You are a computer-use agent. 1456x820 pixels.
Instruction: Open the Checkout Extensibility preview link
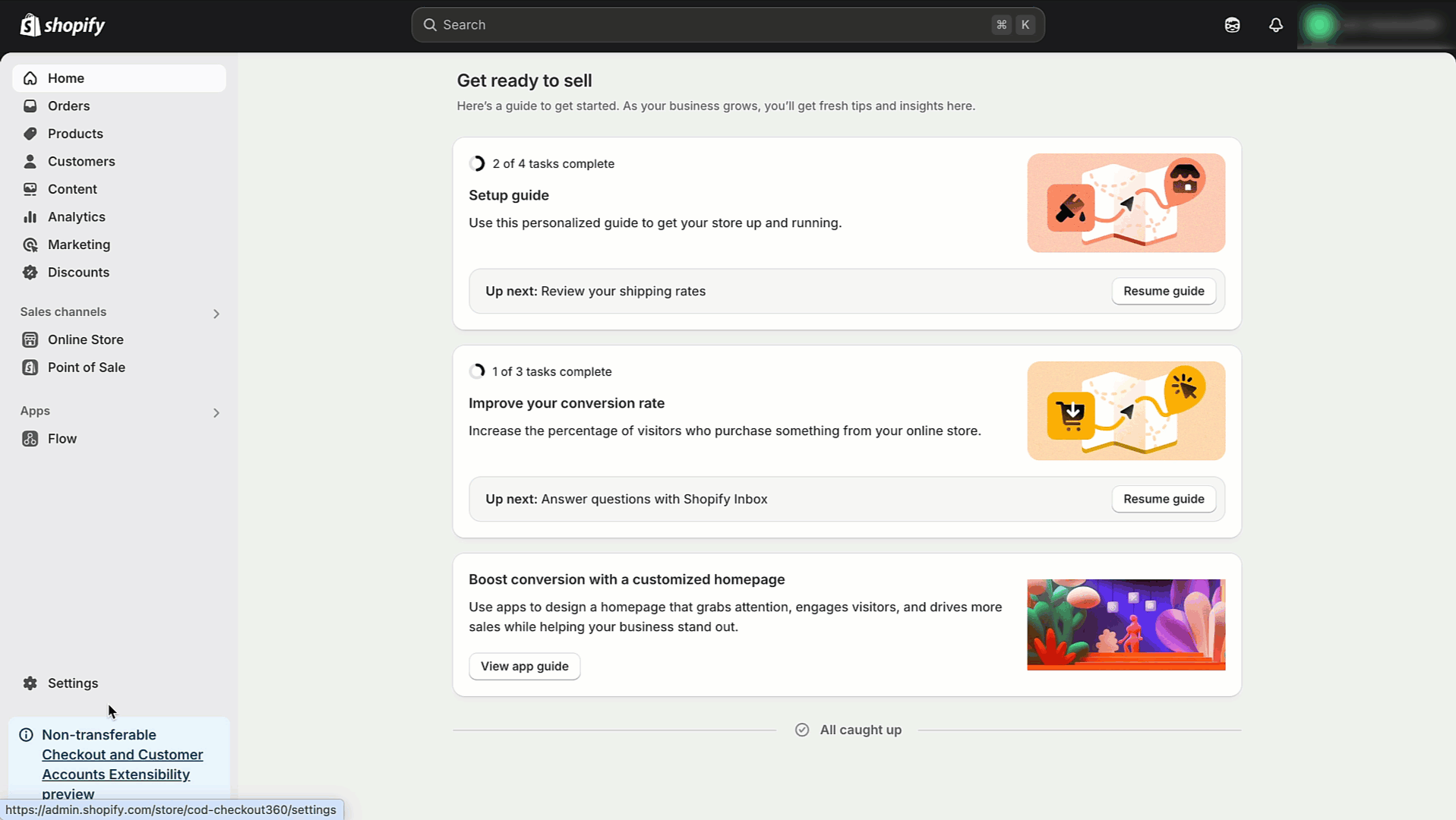click(122, 764)
